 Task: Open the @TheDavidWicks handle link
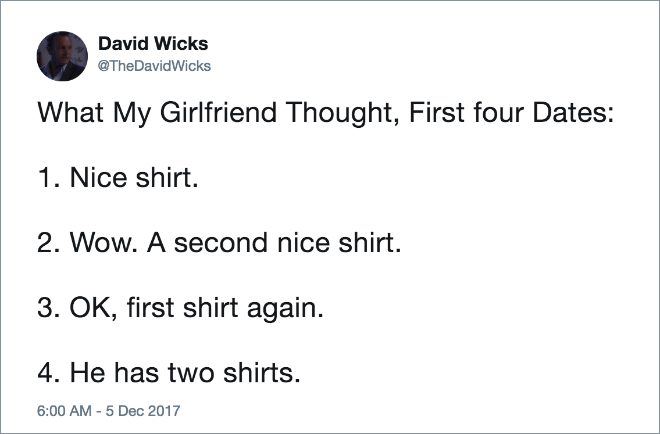[x=154, y=66]
